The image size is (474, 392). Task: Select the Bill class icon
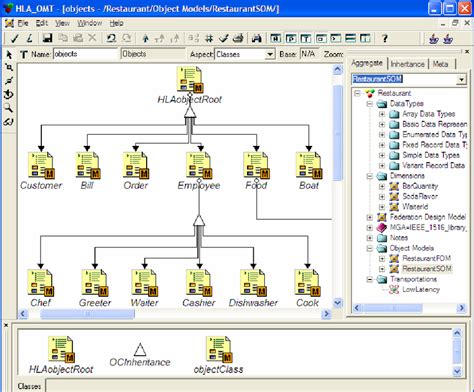(x=87, y=165)
